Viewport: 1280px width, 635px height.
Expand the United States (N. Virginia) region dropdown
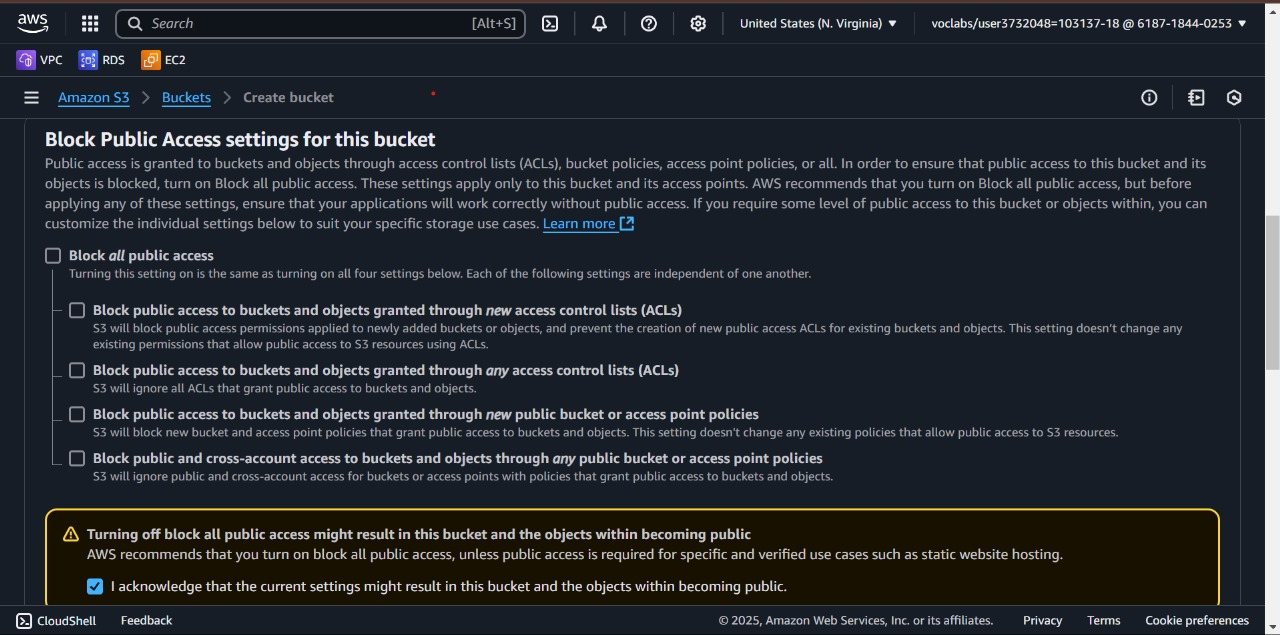click(x=818, y=24)
